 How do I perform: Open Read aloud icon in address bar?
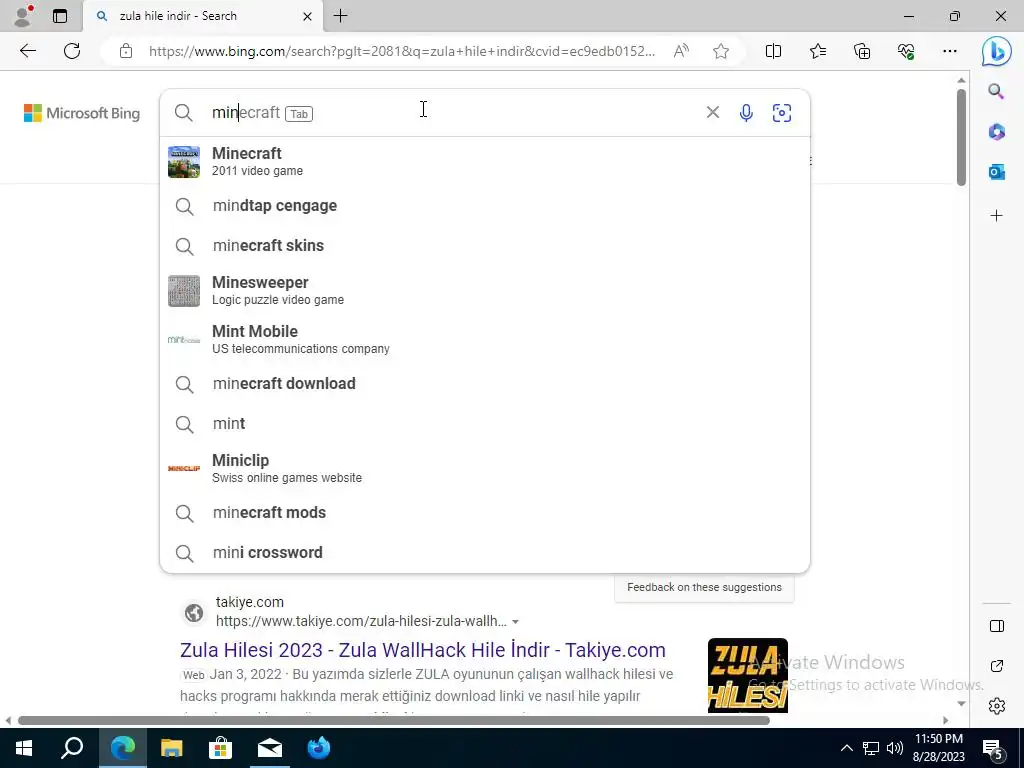pyautogui.click(x=681, y=51)
